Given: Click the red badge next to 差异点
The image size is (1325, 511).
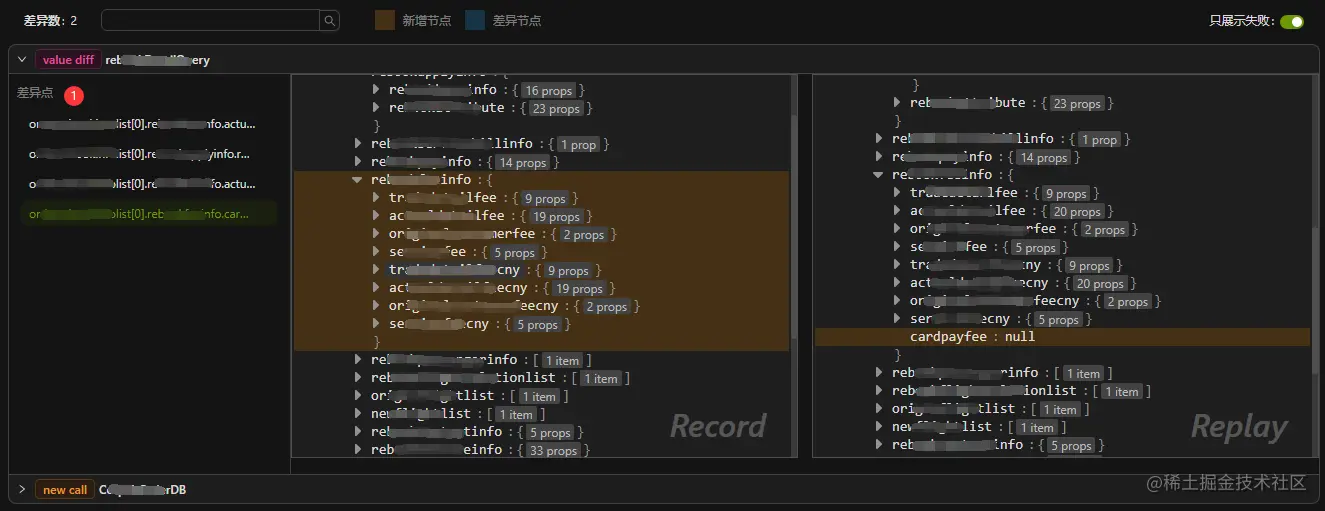Looking at the screenshot, I should (x=74, y=95).
